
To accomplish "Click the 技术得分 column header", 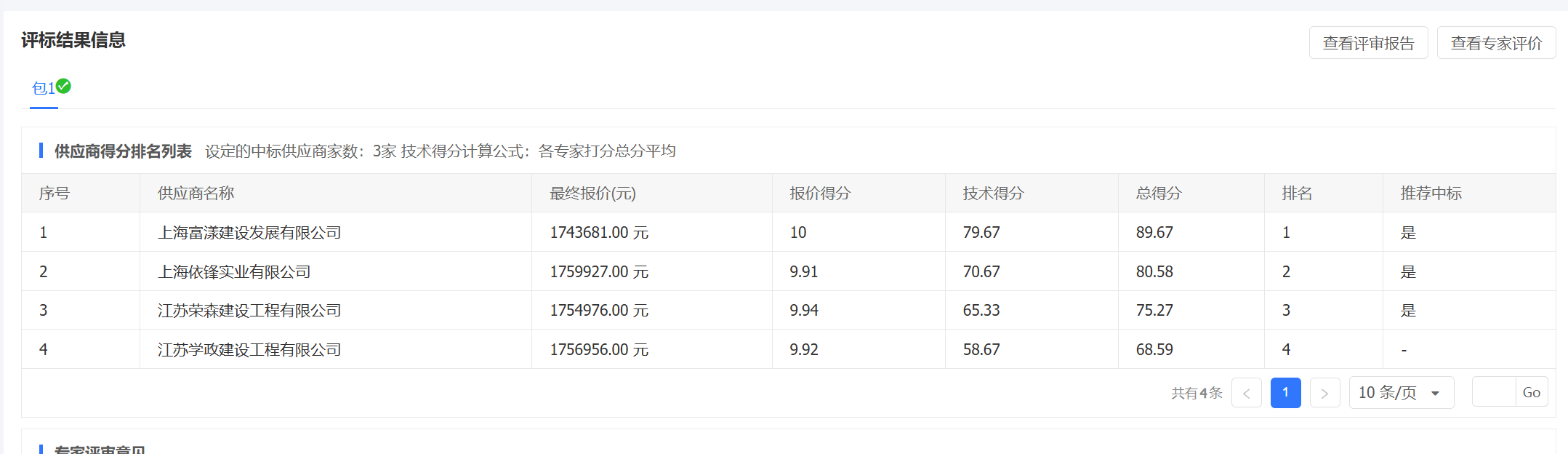I will 993,194.
